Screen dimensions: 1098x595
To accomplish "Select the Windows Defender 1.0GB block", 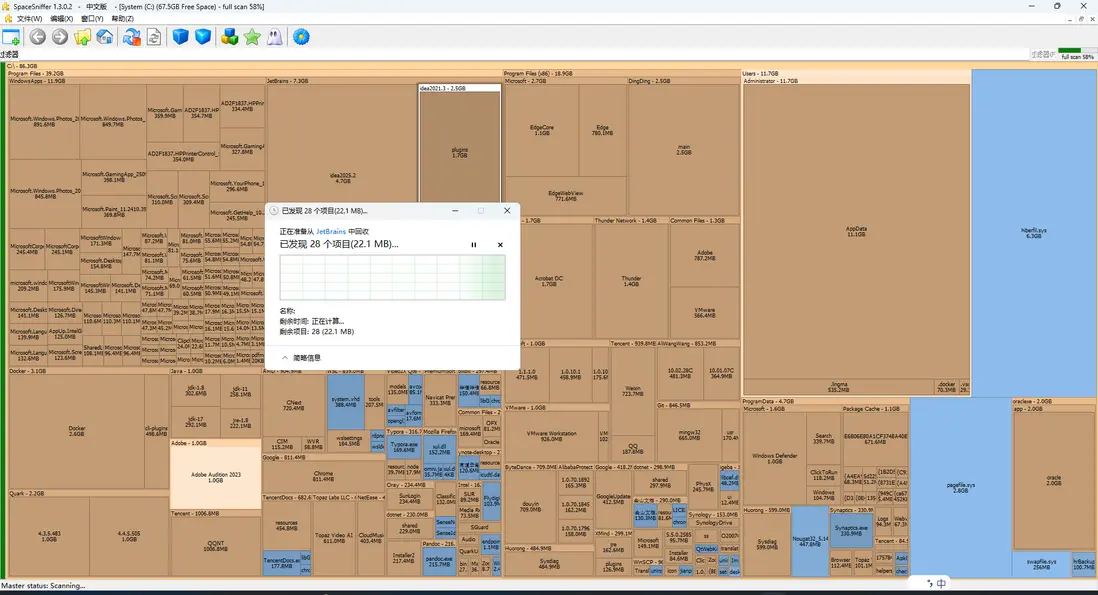I will click(774, 458).
